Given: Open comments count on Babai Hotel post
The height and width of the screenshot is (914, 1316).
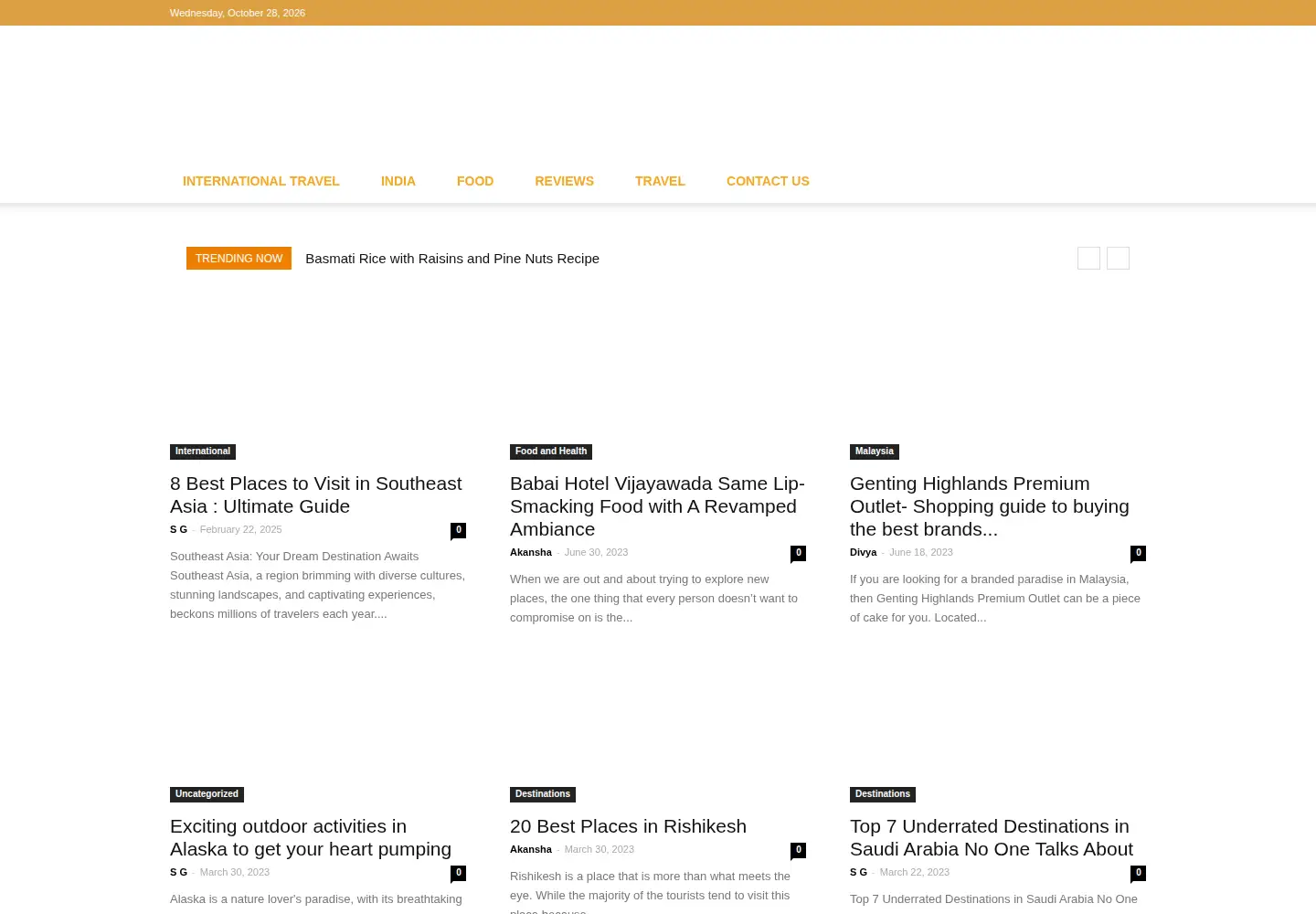Looking at the screenshot, I should pos(798,553).
